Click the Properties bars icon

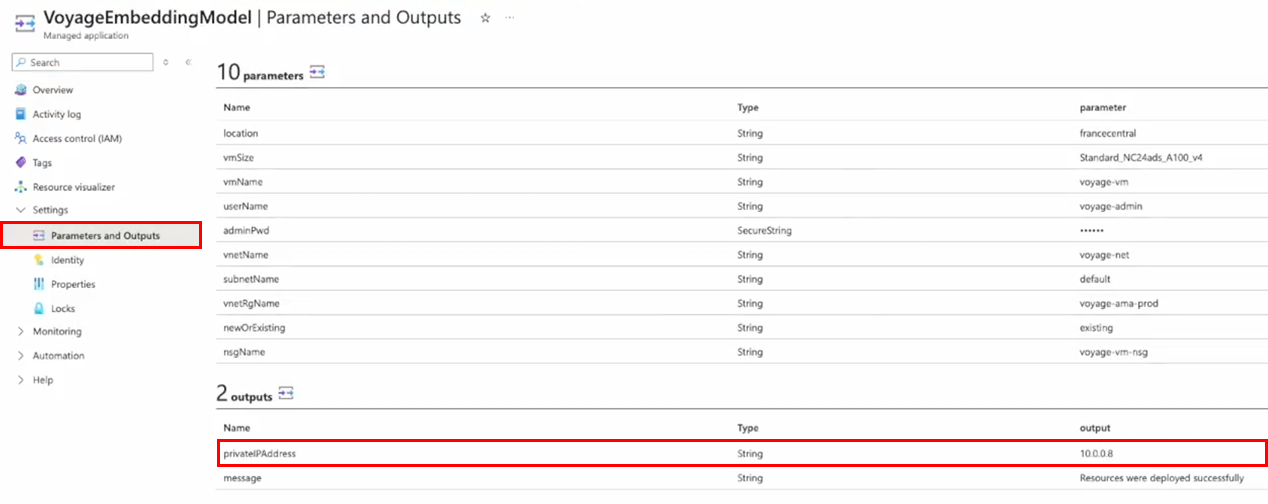39,284
